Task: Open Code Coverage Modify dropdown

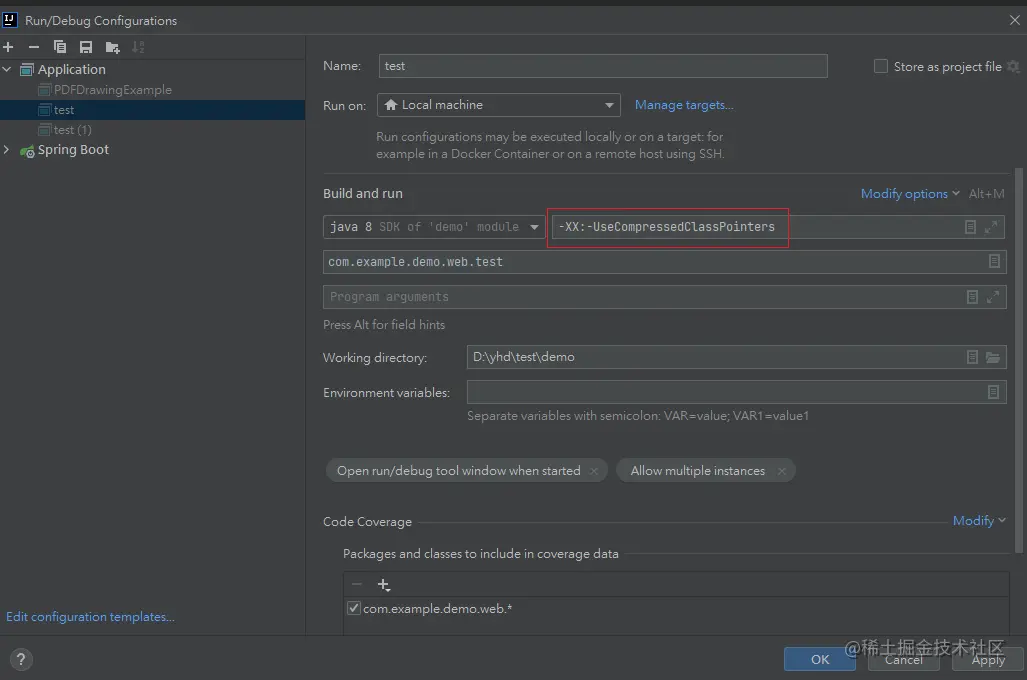Action: coord(979,521)
